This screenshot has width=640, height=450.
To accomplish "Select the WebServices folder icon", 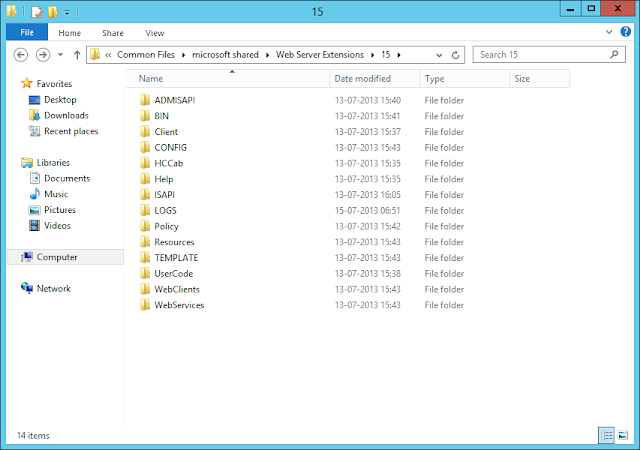I will click(x=145, y=305).
